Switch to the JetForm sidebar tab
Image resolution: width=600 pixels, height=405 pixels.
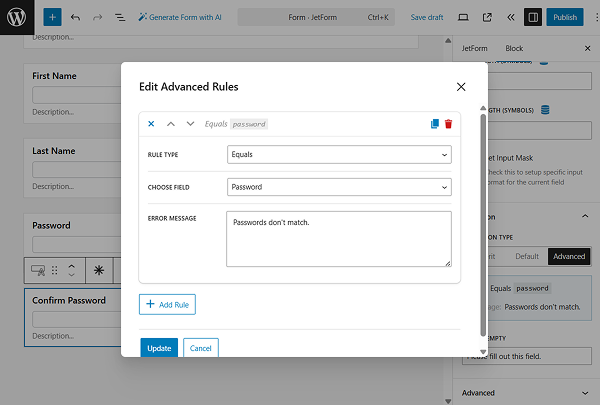coord(474,48)
